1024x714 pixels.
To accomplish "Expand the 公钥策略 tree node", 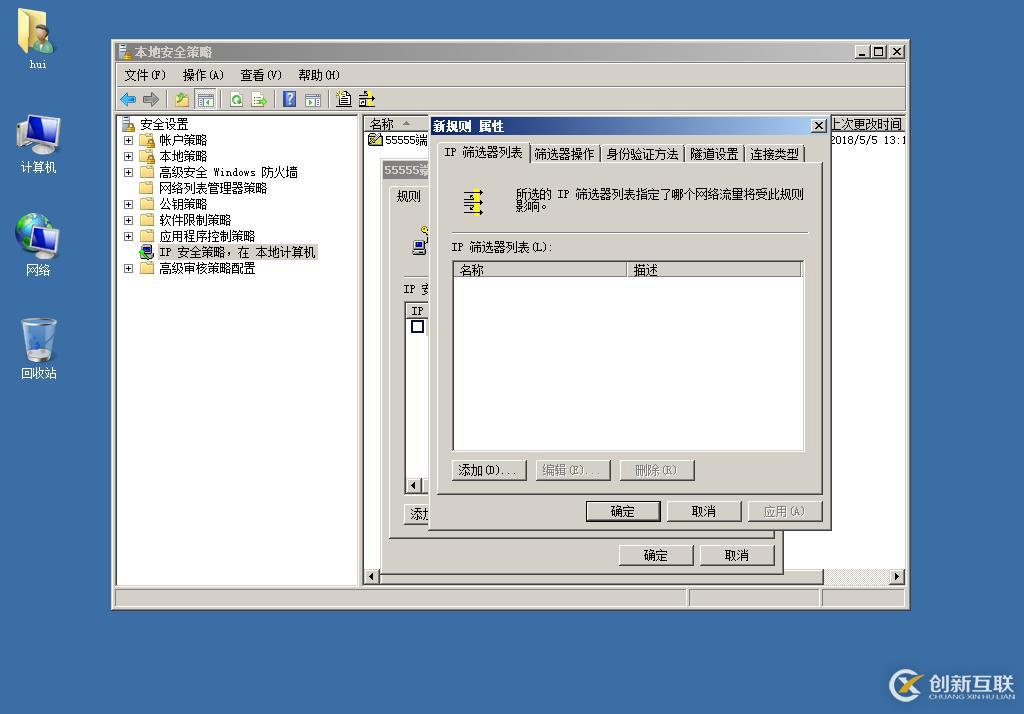I will point(129,204).
